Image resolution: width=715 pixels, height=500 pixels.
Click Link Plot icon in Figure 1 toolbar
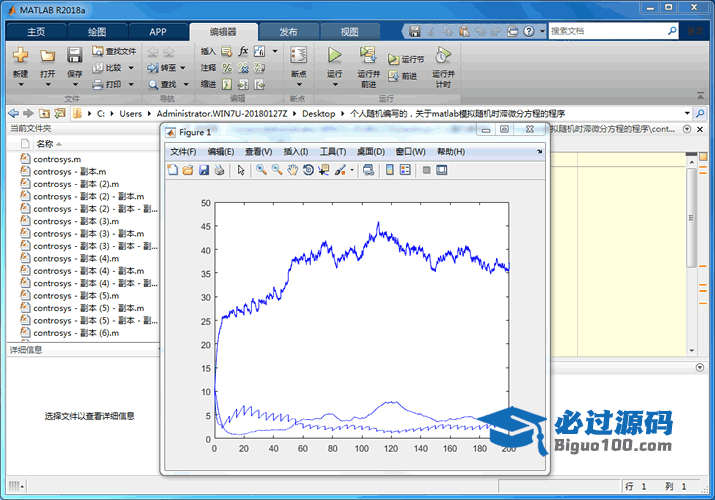pyautogui.click(x=368, y=170)
